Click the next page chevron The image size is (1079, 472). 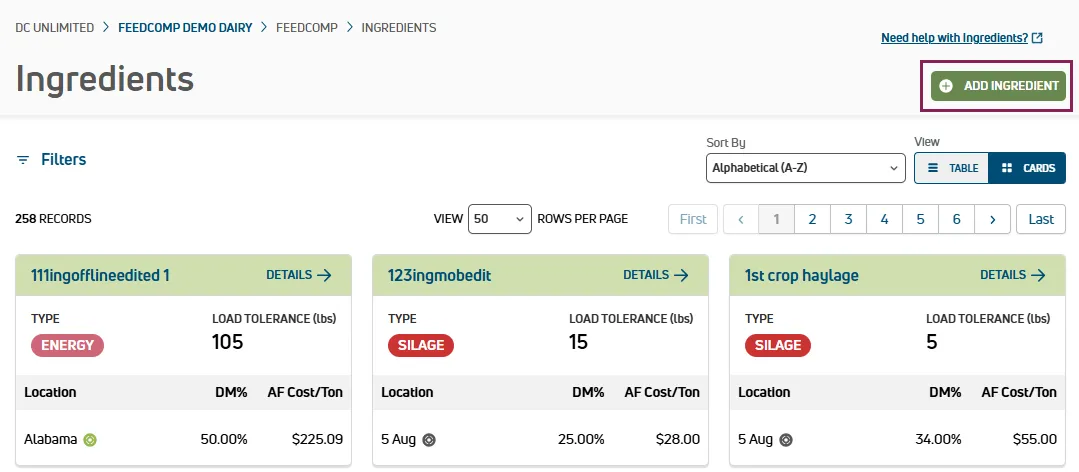(x=992, y=219)
